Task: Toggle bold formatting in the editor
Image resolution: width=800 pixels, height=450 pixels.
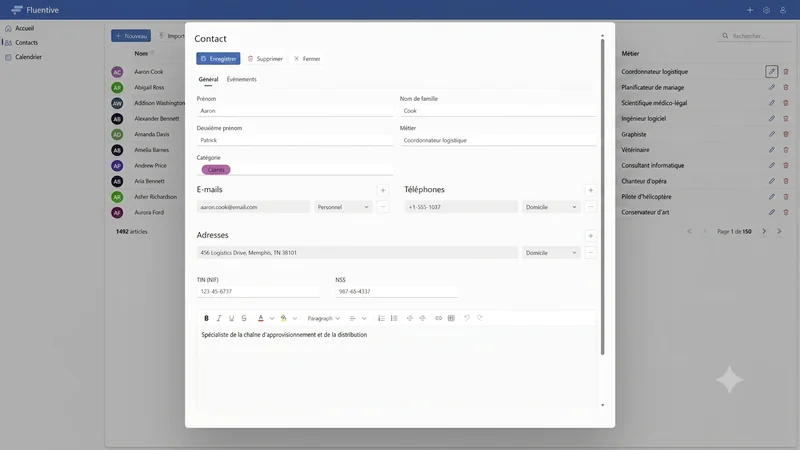Action: [206, 318]
